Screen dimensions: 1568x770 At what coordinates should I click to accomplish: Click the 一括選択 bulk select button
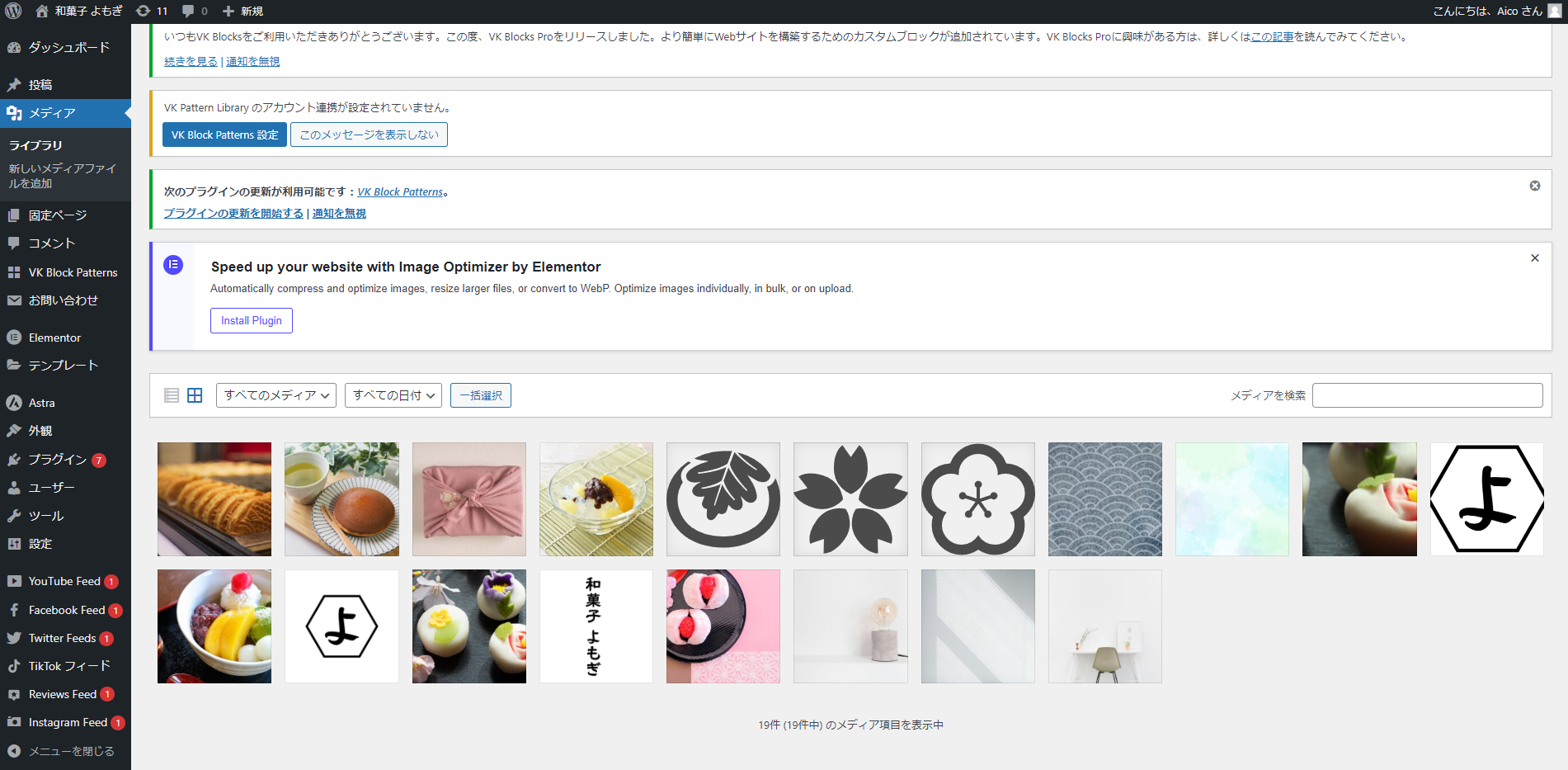[481, 395]
